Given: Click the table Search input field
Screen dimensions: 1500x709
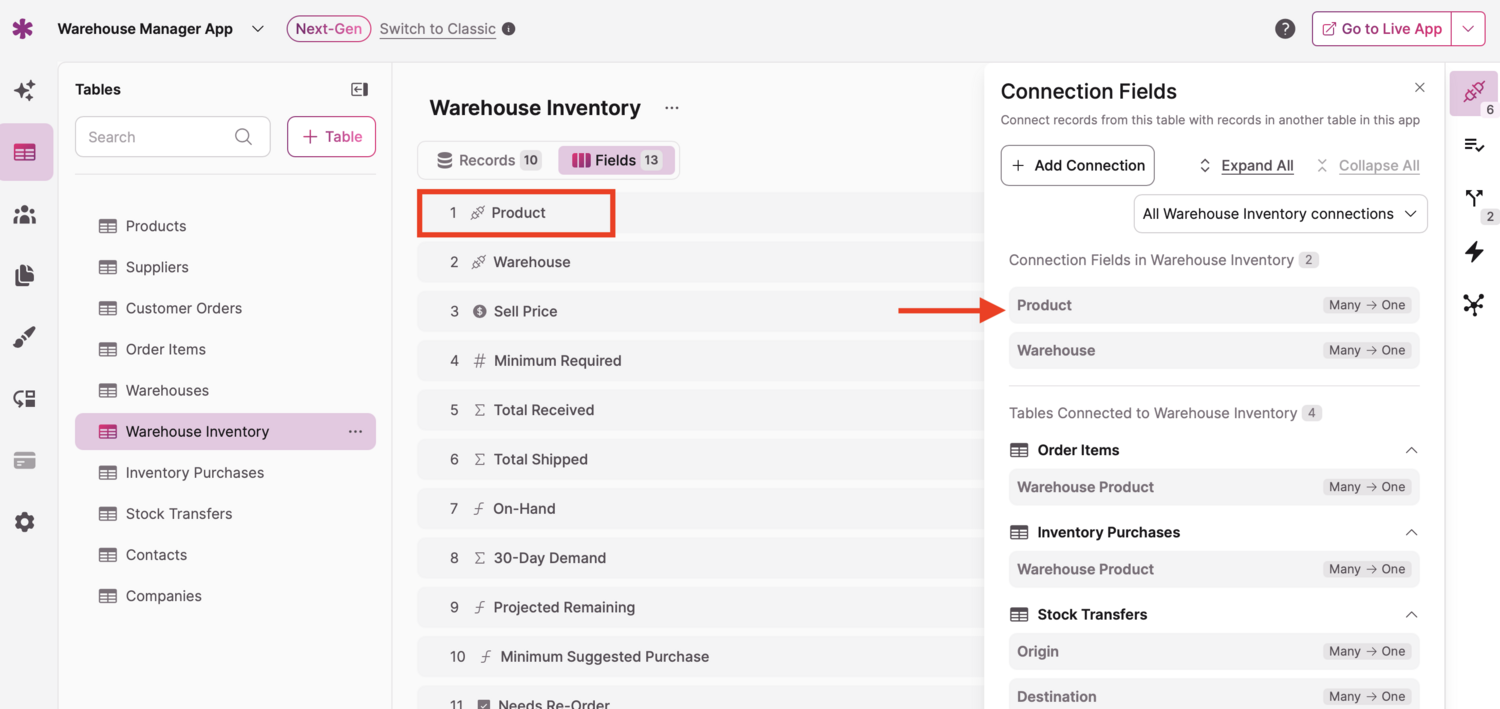Looking at the screenshot, I should tap(160, 137).
